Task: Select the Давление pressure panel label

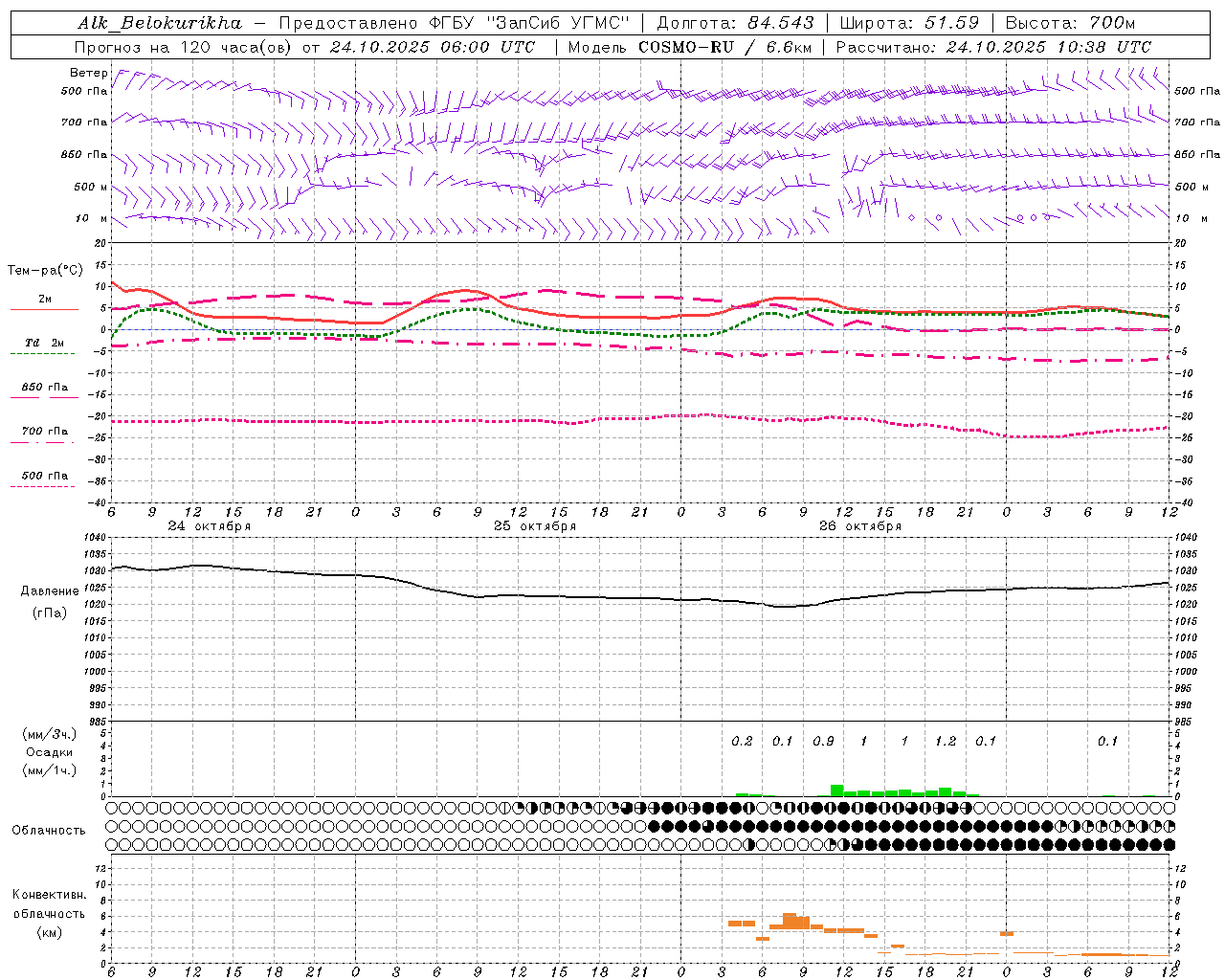Action: pyautogui.click(x=50, y=591)
